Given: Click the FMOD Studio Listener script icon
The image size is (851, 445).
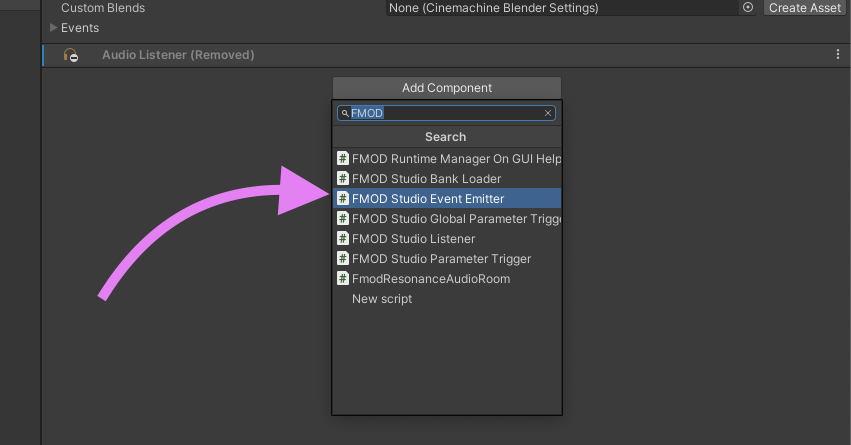Looking at the screenshot, I should 343,239.
